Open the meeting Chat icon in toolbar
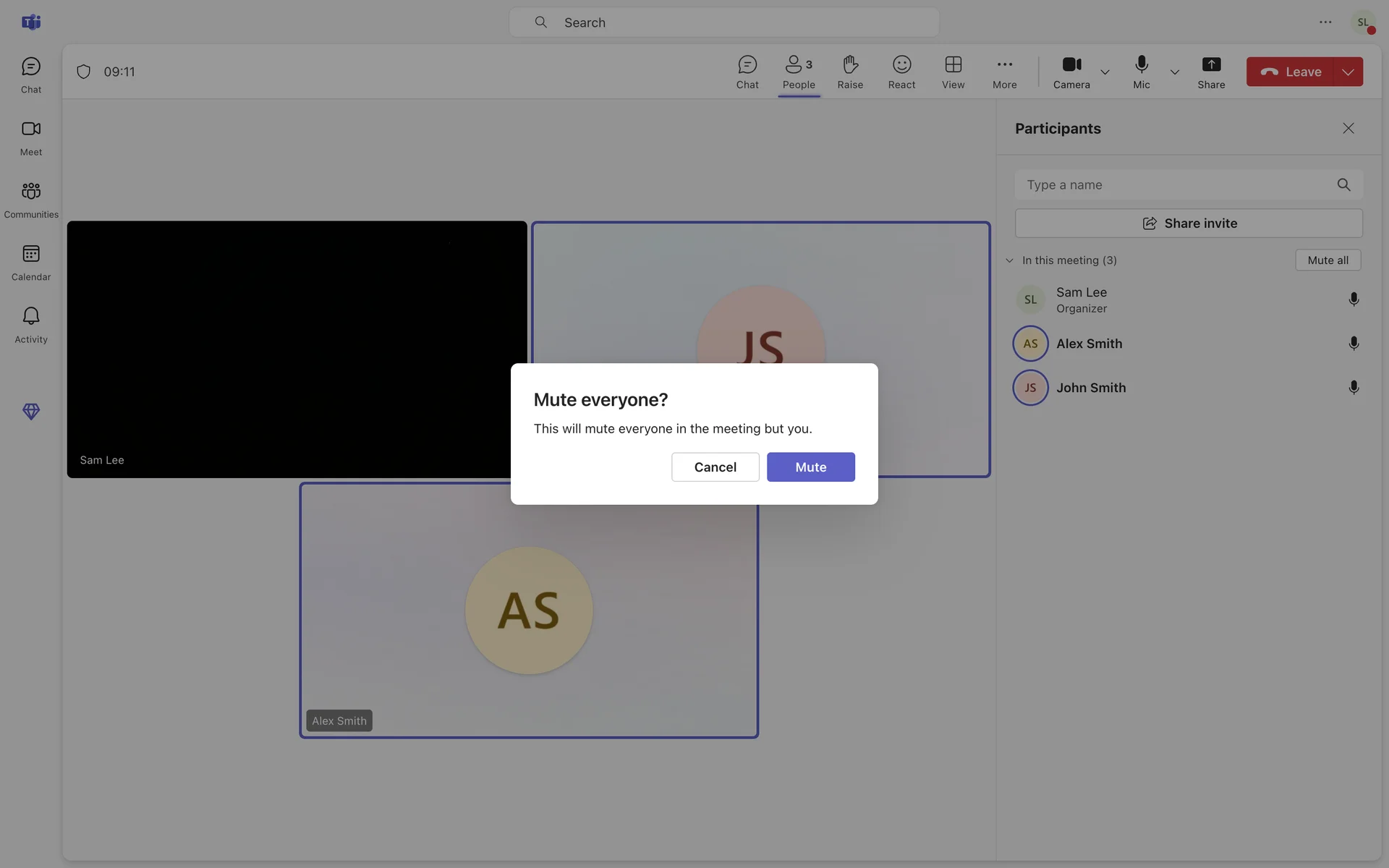The width and height of the screenshot is (1389, 868). (x=747, y=72)
